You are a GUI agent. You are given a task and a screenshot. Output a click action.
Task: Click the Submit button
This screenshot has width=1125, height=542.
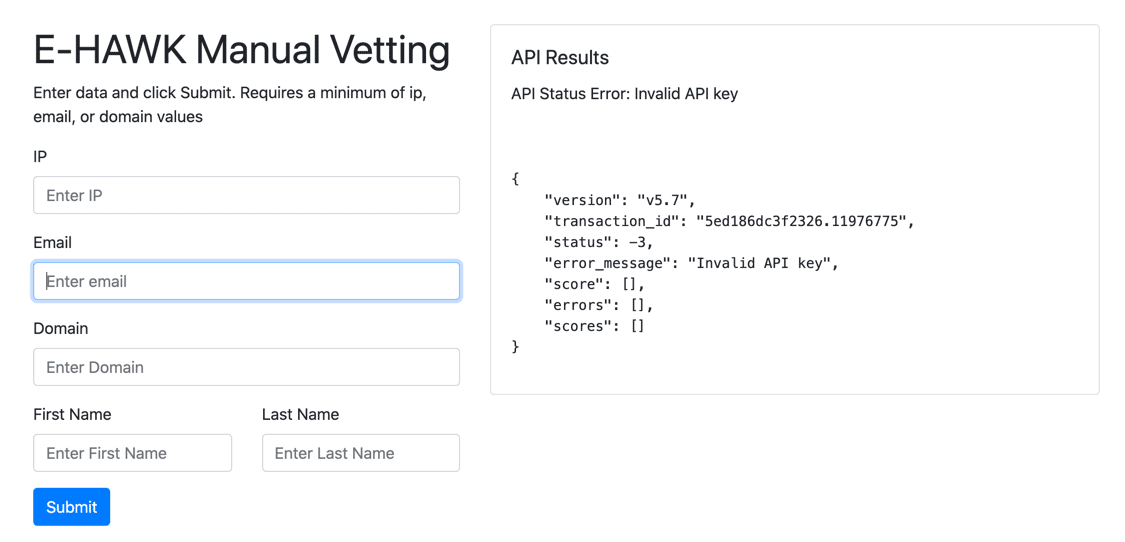click(x=72, y=507)
